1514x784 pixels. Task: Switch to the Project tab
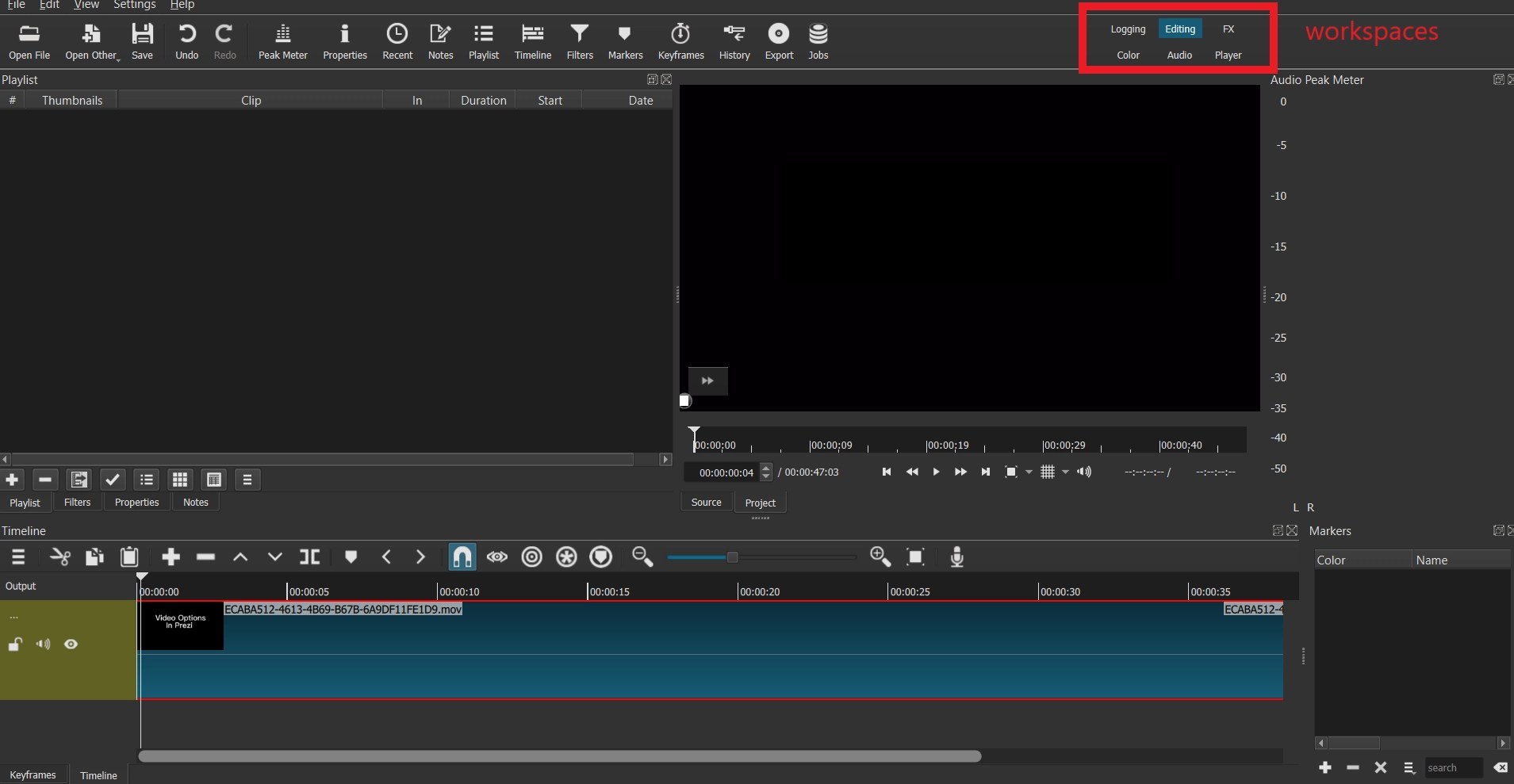coord(759,502)
